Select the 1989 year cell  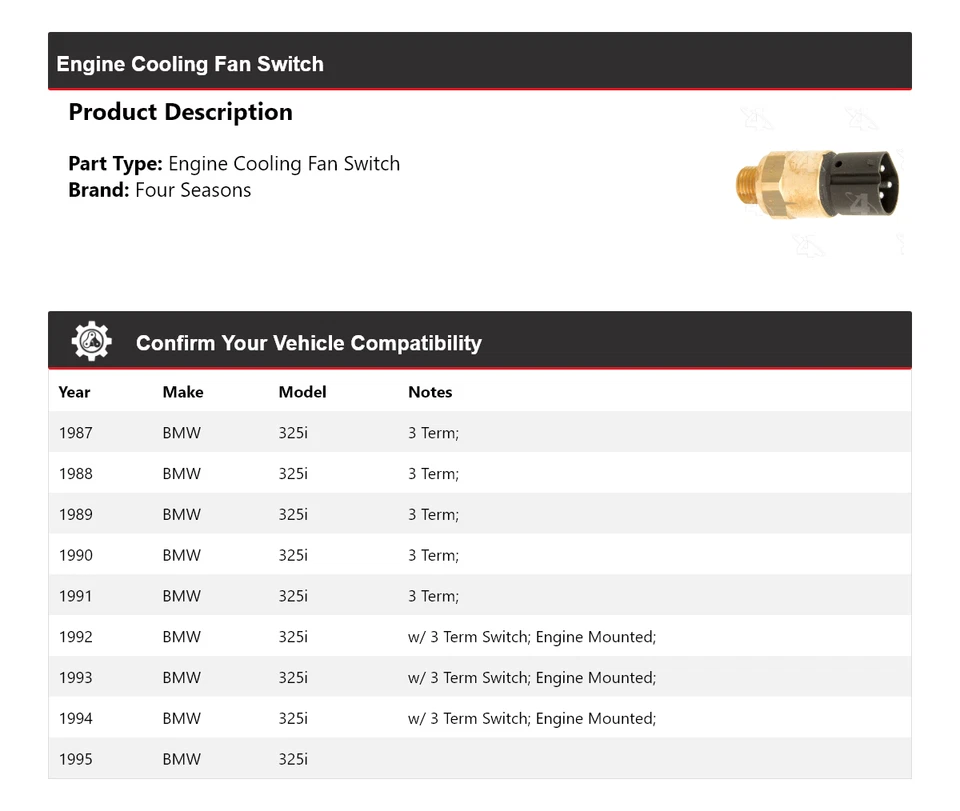click(75, 515)
